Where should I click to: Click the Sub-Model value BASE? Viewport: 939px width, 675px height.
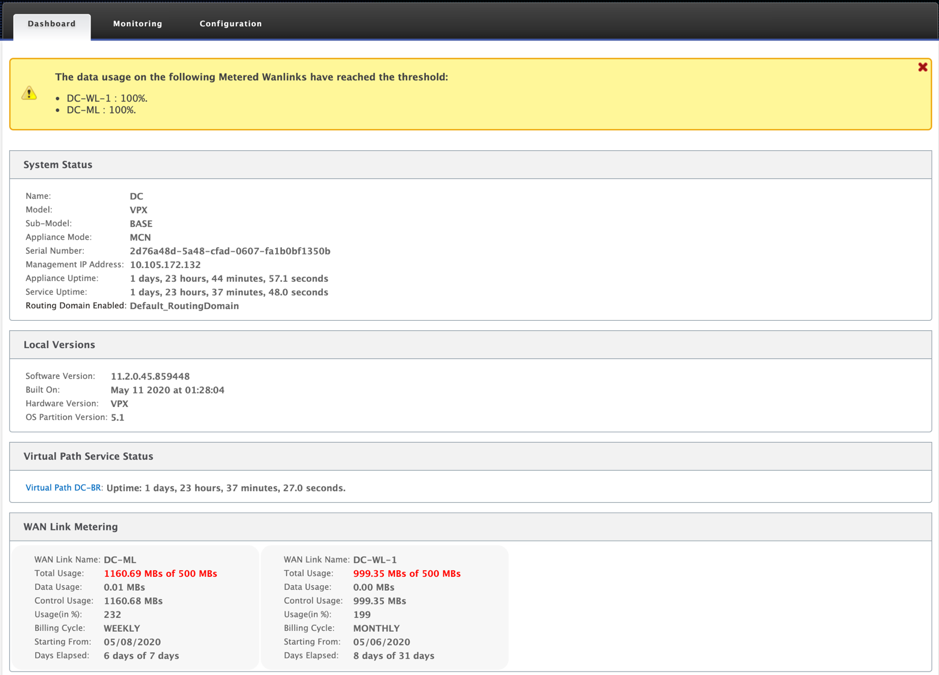pos(141,223)
